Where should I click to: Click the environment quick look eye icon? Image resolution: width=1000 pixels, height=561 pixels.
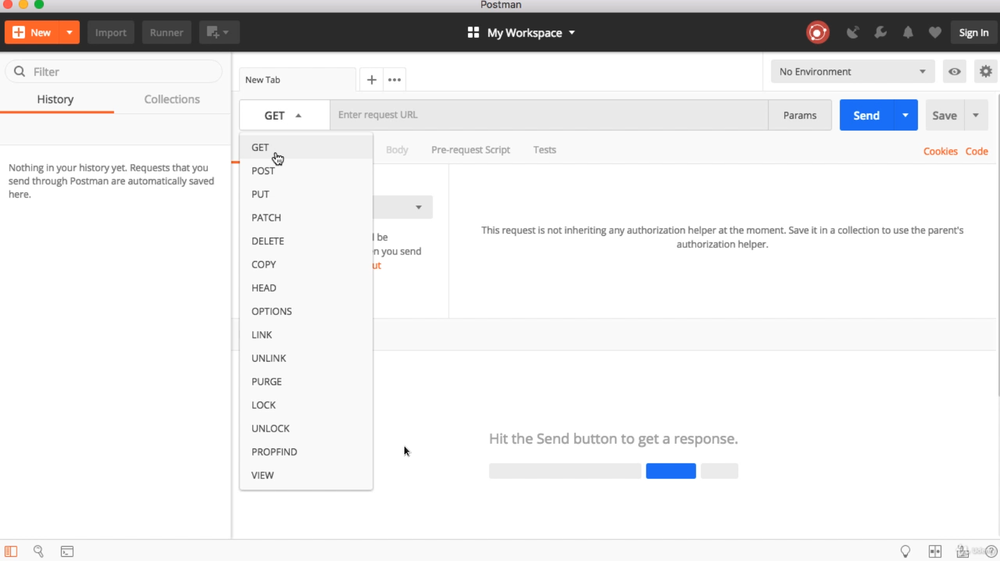[x=955, y=72]
